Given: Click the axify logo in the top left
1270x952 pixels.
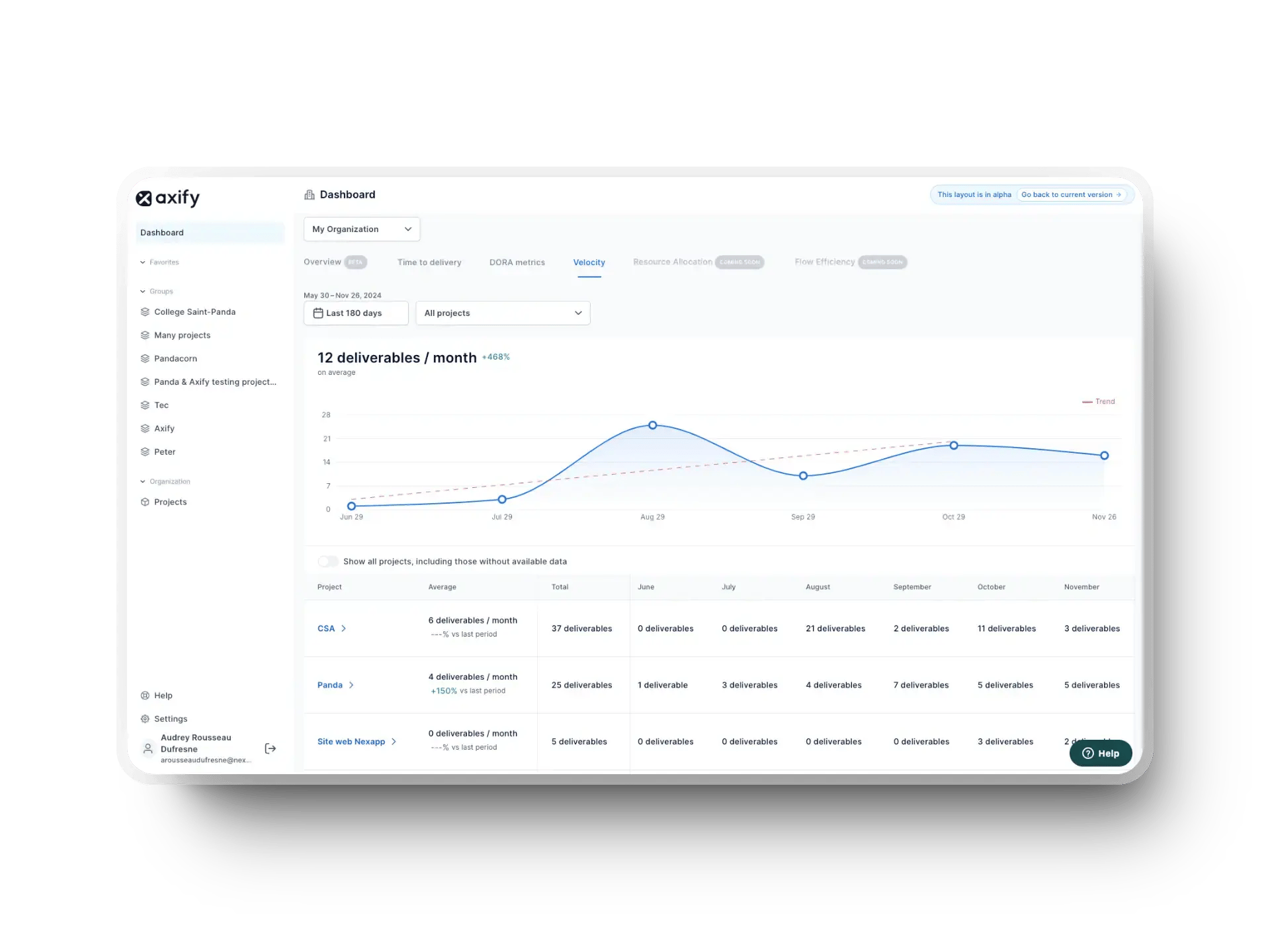Looking at the screenshot, I should (x=168, y=198).
